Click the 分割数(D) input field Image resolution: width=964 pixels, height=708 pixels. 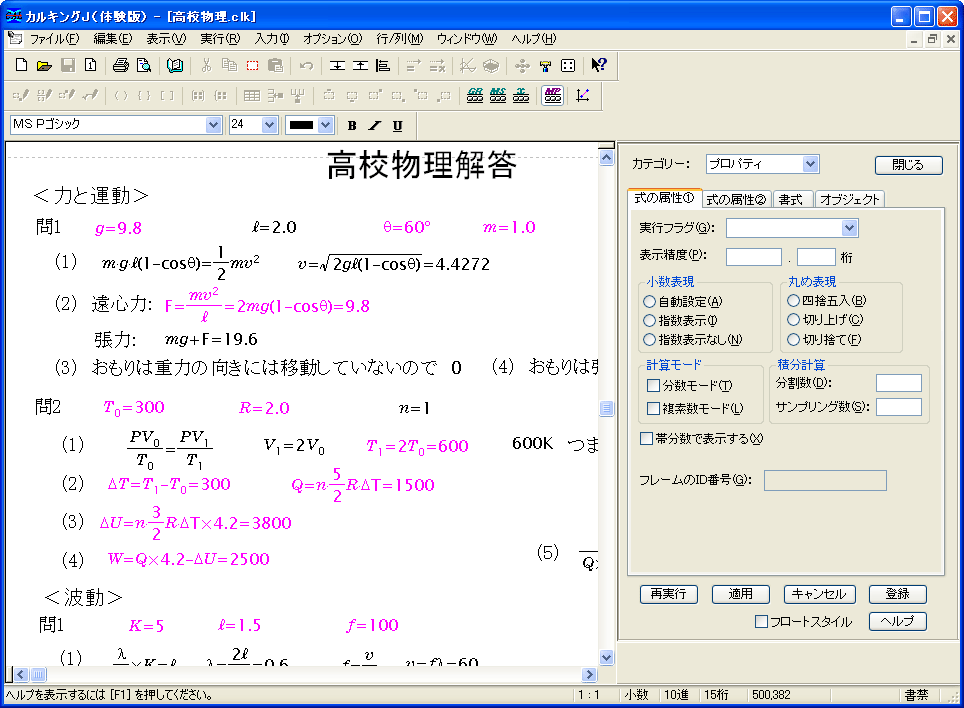click(898, 383)
